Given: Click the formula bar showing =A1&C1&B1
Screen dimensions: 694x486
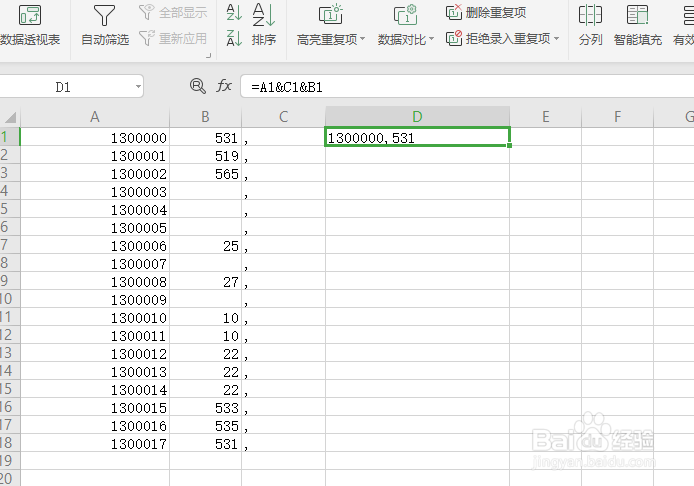Looking at the screenshot, I should point(467,87).
